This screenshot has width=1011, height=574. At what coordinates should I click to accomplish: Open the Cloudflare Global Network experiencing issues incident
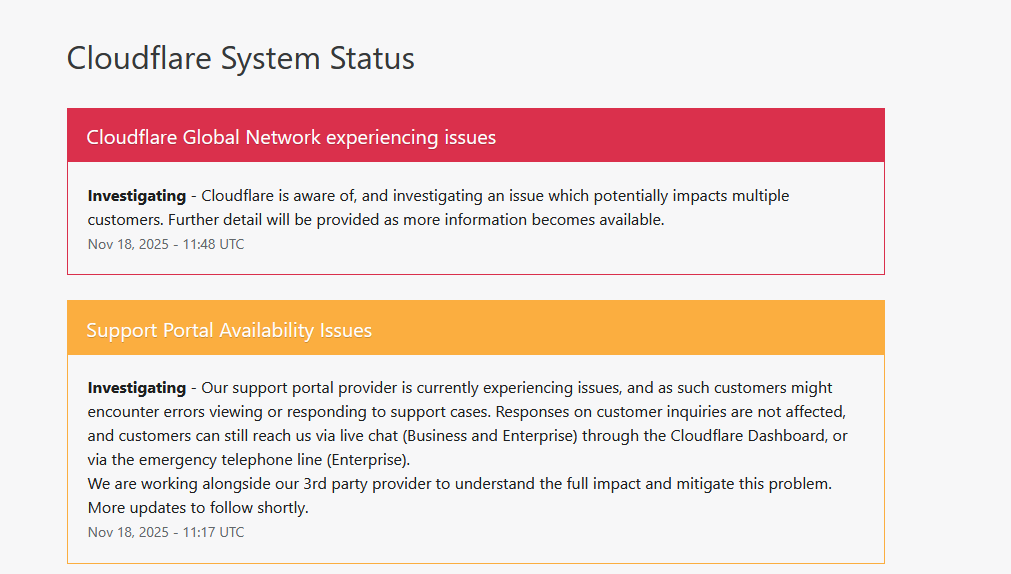291,137
